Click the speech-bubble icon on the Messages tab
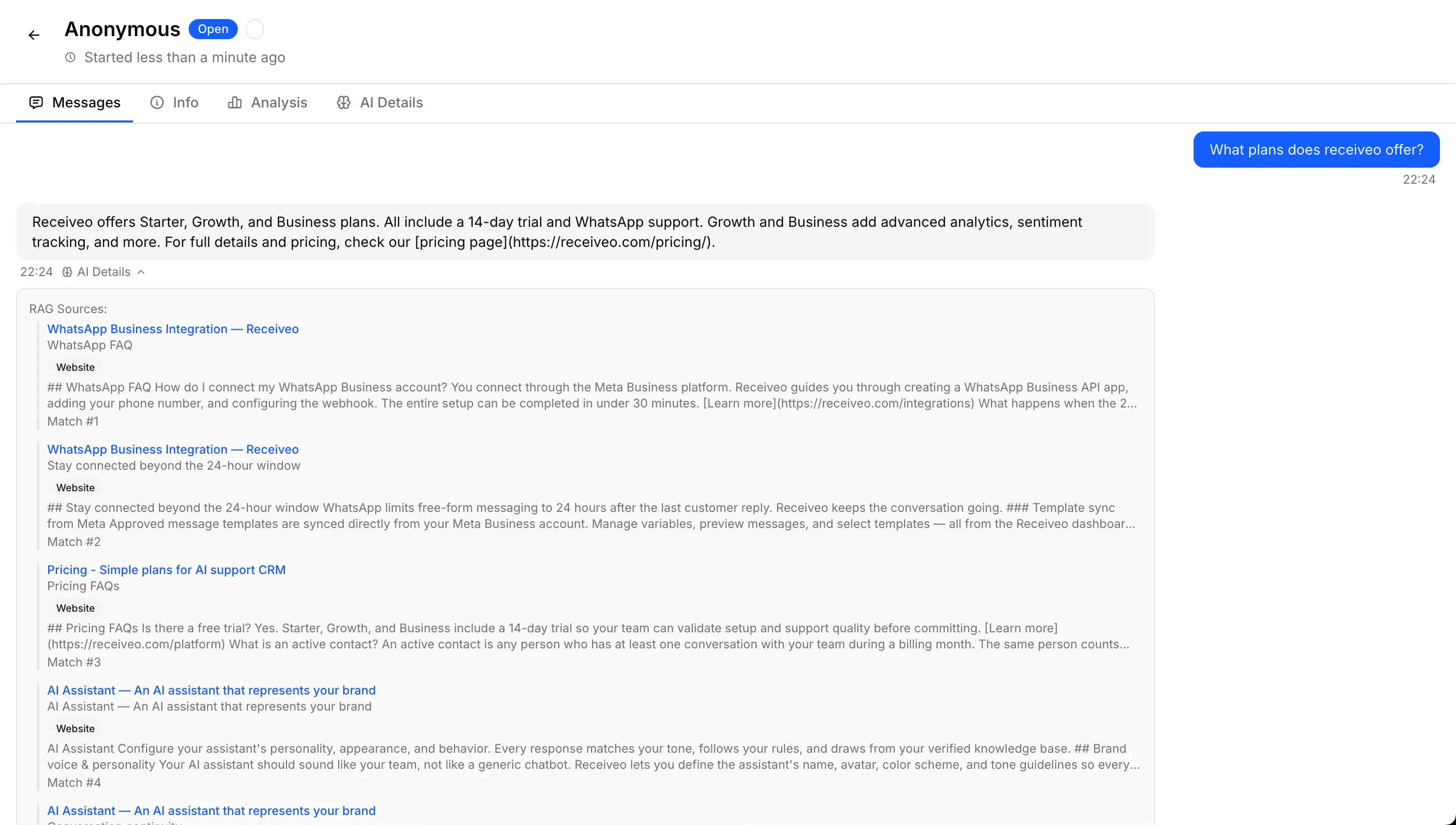 point(36,102)
